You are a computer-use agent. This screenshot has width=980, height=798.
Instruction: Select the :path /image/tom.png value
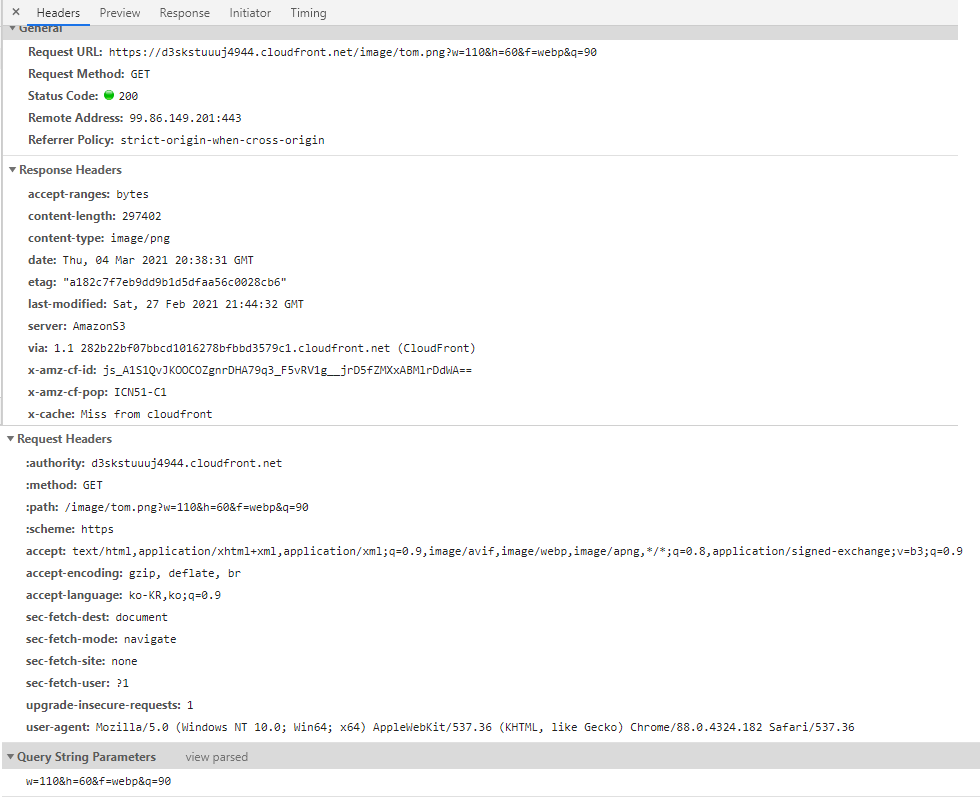click(x=186, y=507)
